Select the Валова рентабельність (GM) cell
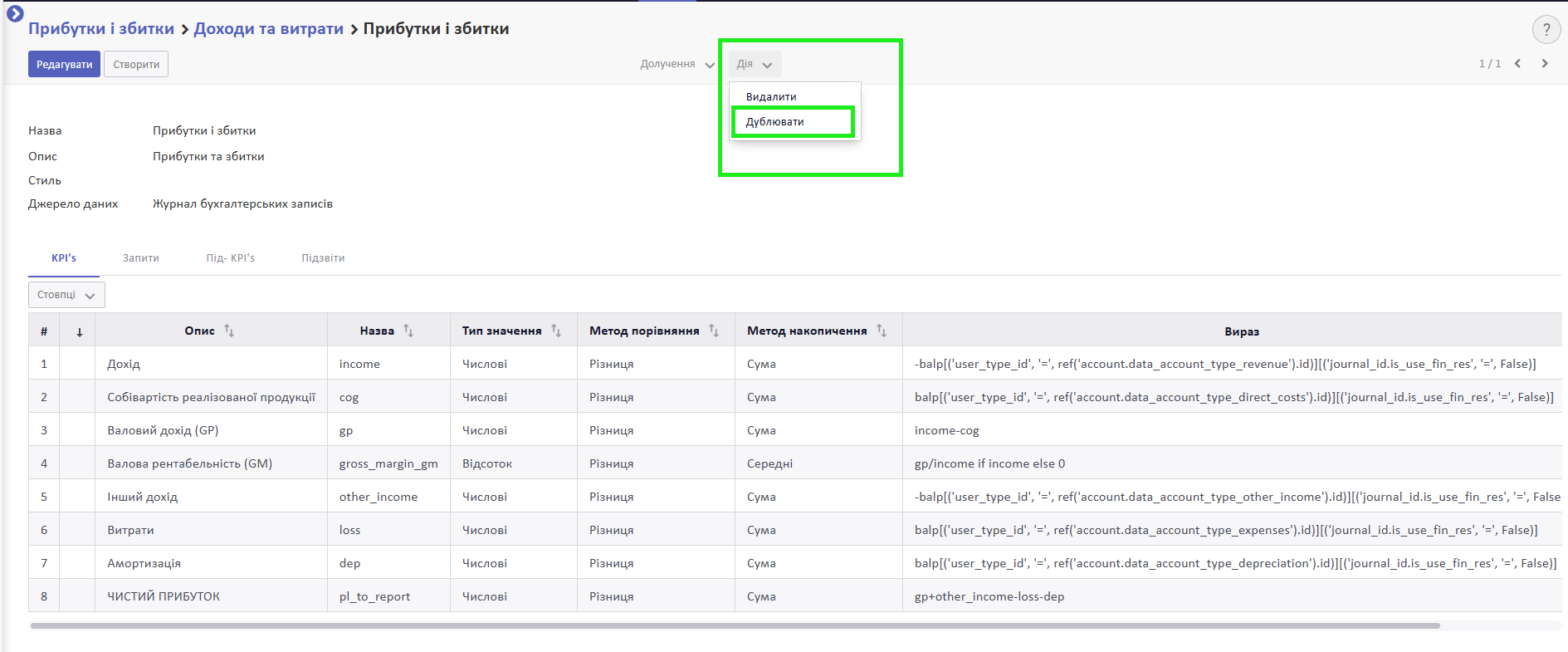The image size is (1568, 652). click(211, 463)
